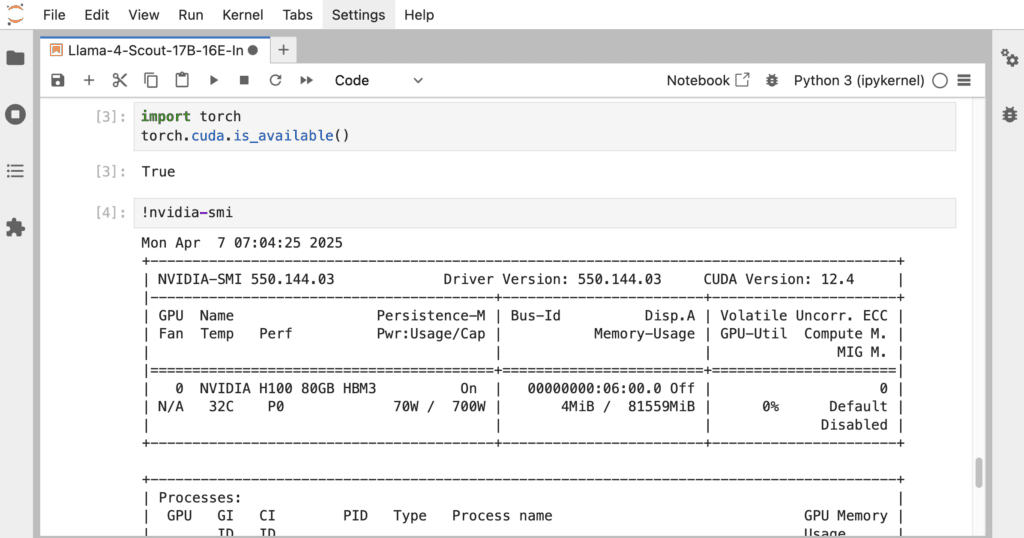Image resolution: width=1024 pixels, height=538 pixels.
Task: Cut the selected cell
Action: pyautogui.click(x=120, y=80)
